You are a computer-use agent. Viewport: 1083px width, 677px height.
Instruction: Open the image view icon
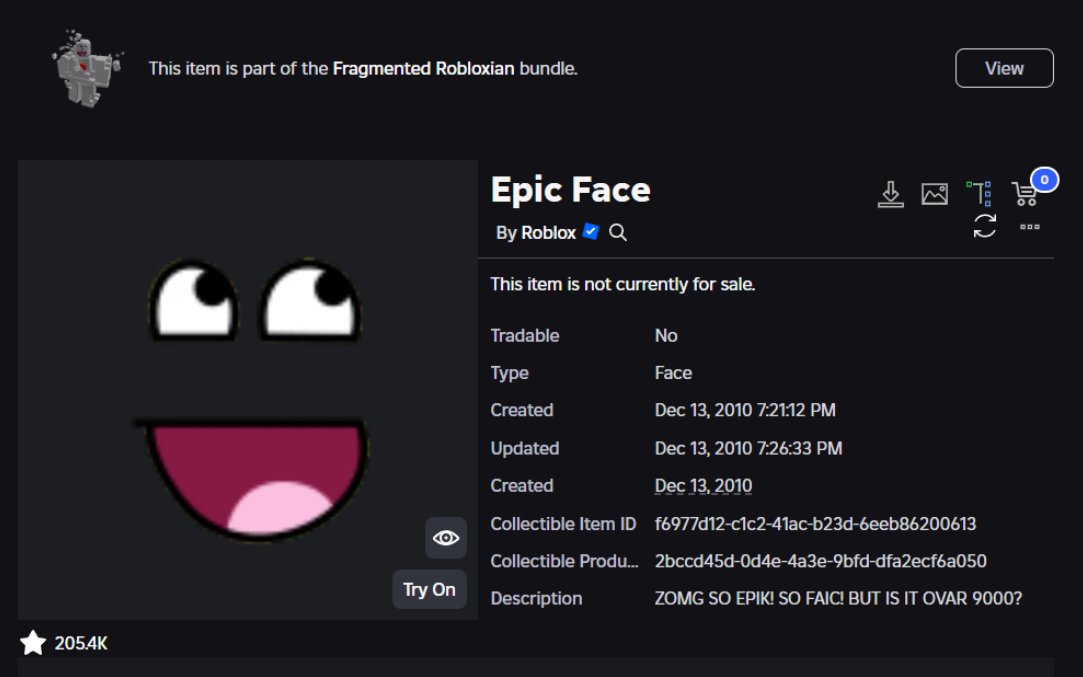click(x=935, y=194)
